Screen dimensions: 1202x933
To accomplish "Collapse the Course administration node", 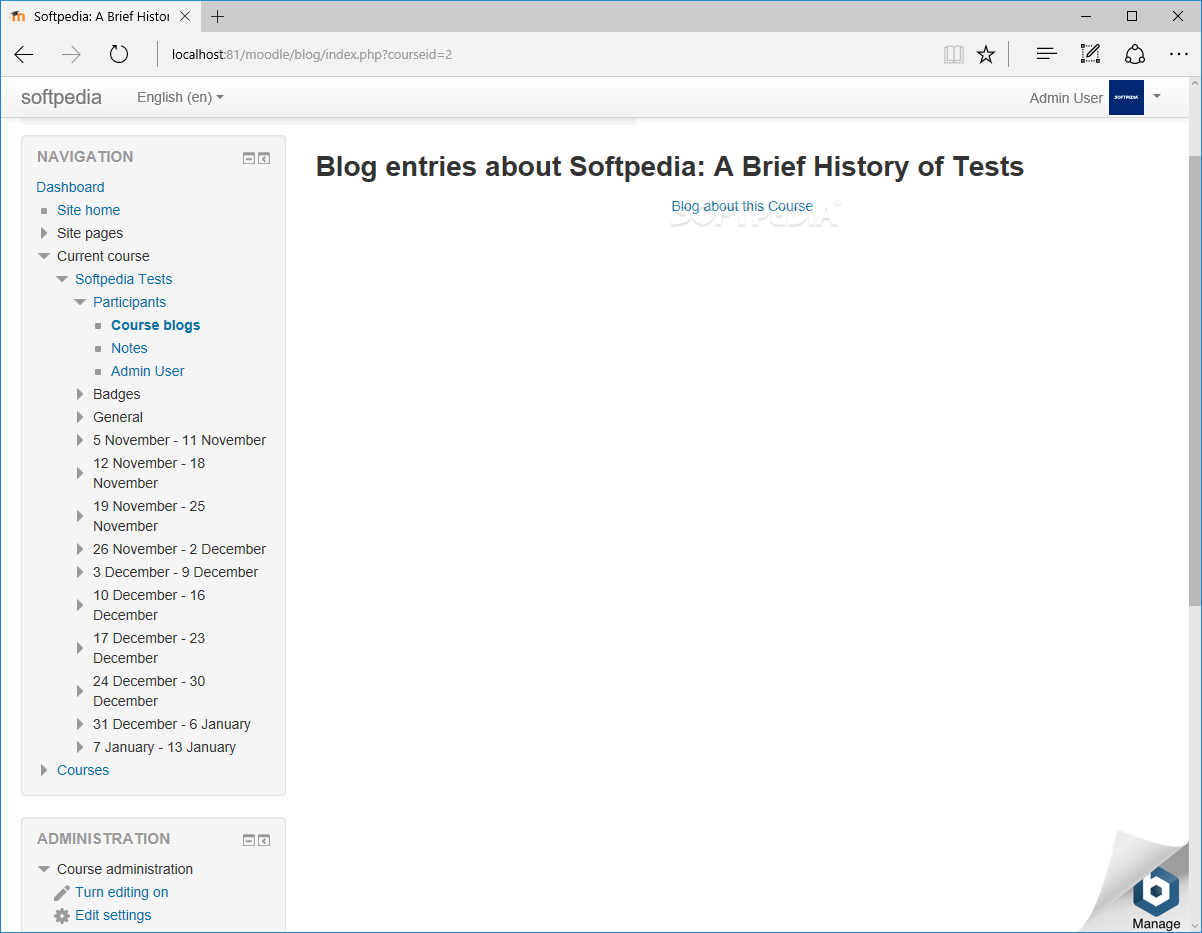I will click(x=44, y=869).
